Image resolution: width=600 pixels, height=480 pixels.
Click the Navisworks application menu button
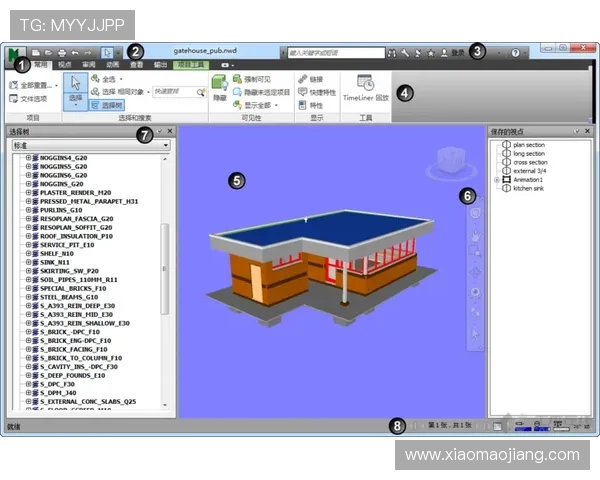click(x=17, y=54)
